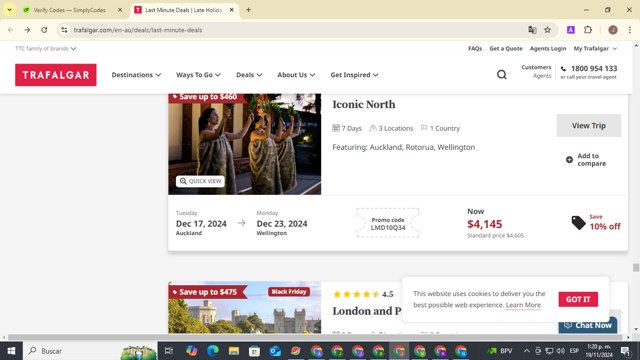Click the Dec 23, 2024 end date
Viewport: 640px width, 360px height.
[282, 224]
